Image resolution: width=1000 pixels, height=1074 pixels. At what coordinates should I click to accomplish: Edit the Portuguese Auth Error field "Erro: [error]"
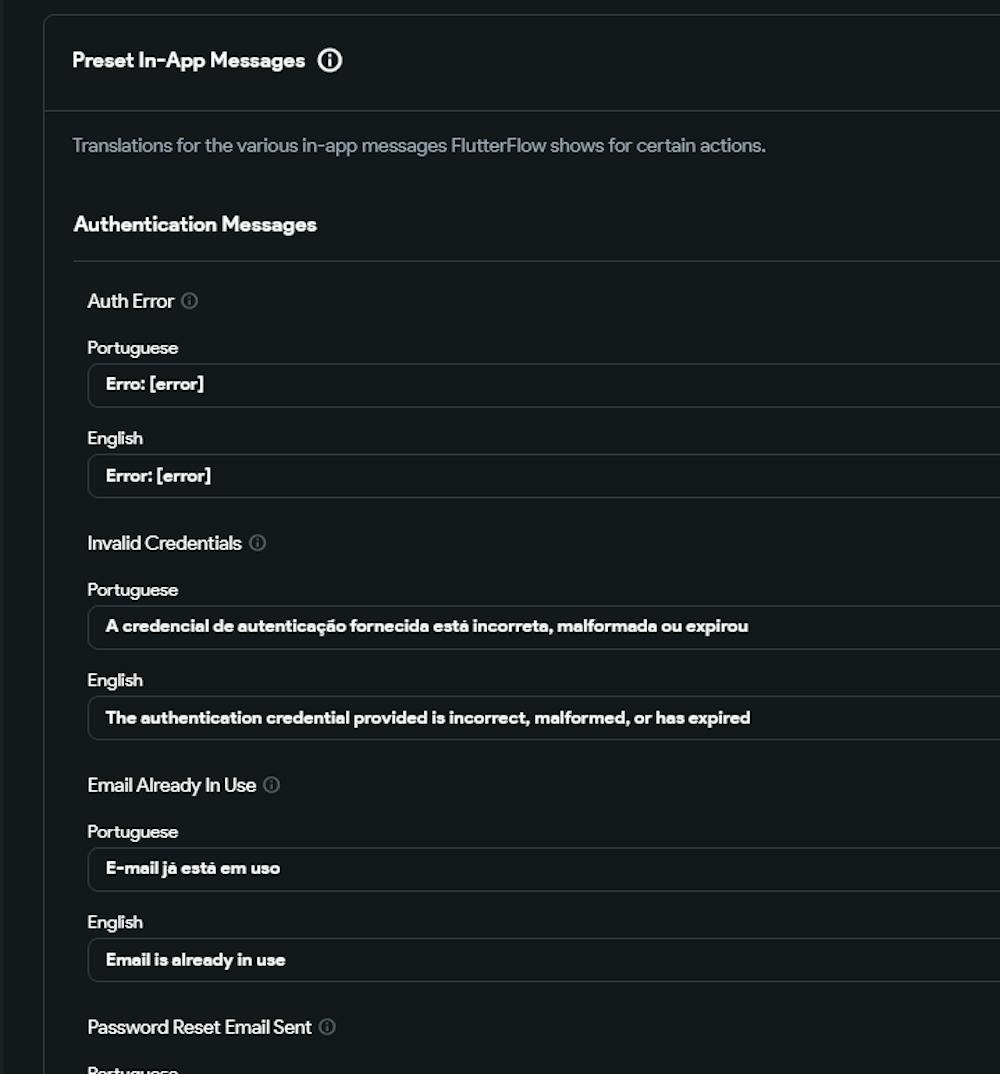point(540,385)
